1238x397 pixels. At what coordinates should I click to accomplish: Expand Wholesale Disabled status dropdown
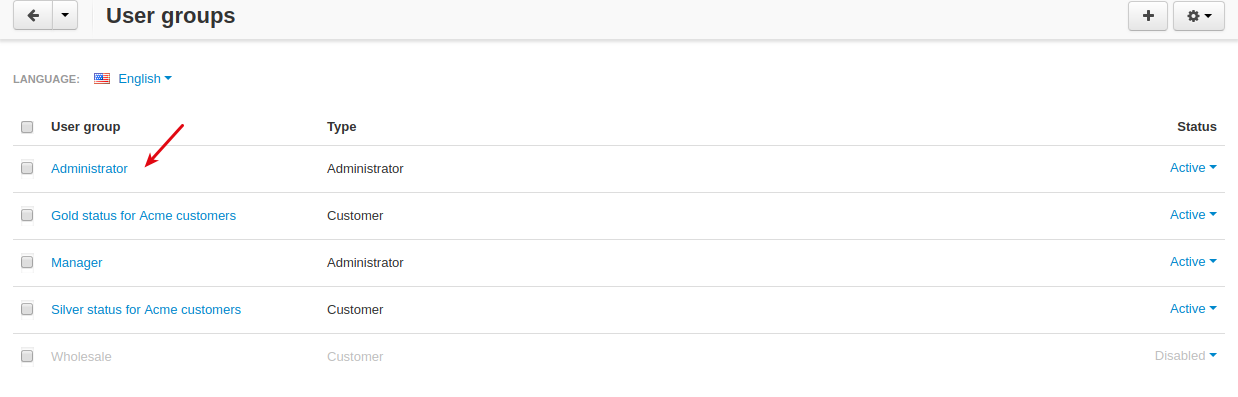[1186, 356]
